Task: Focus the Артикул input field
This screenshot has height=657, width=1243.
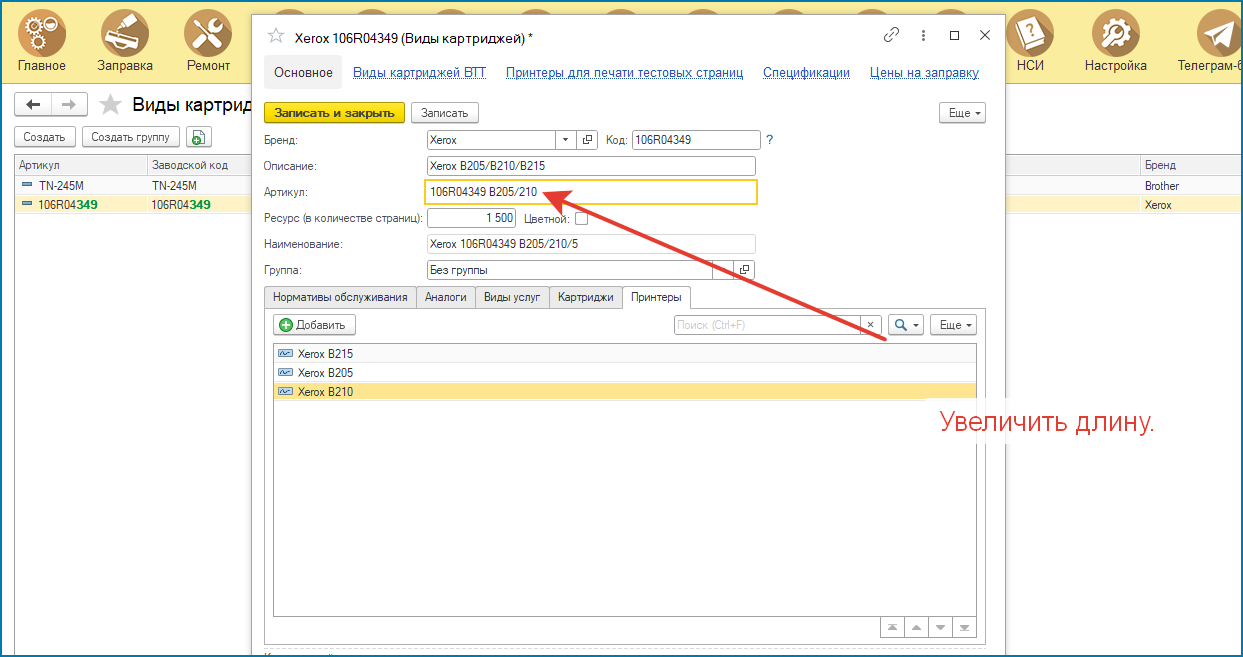Action: tap(591, 192)
